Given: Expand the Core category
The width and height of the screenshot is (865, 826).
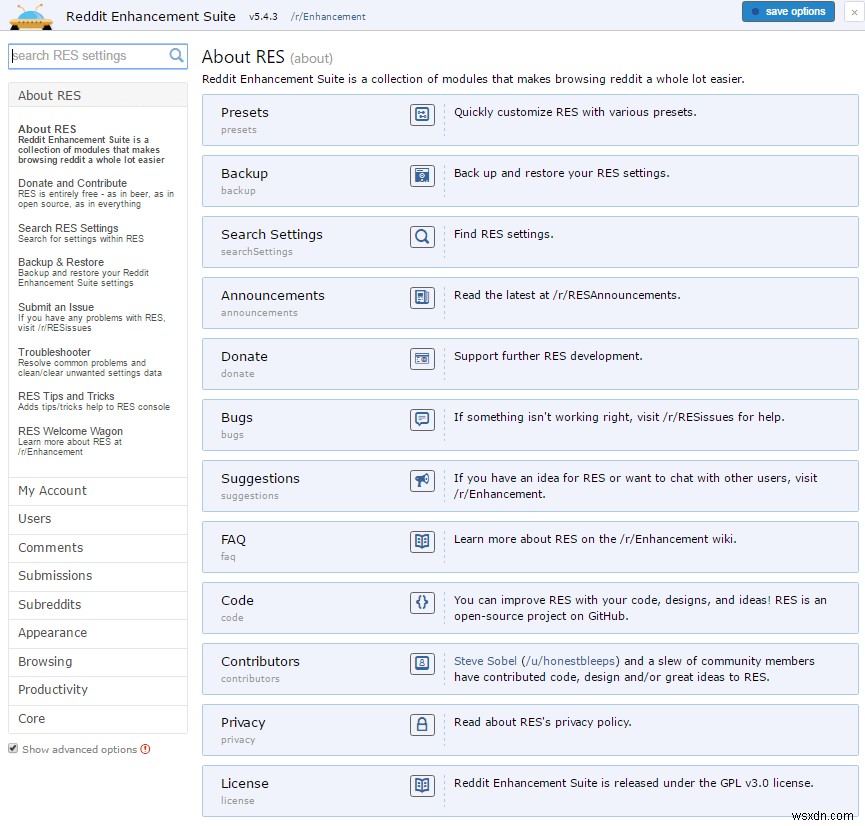Looking at the screenshot, I should coord(98,719).
